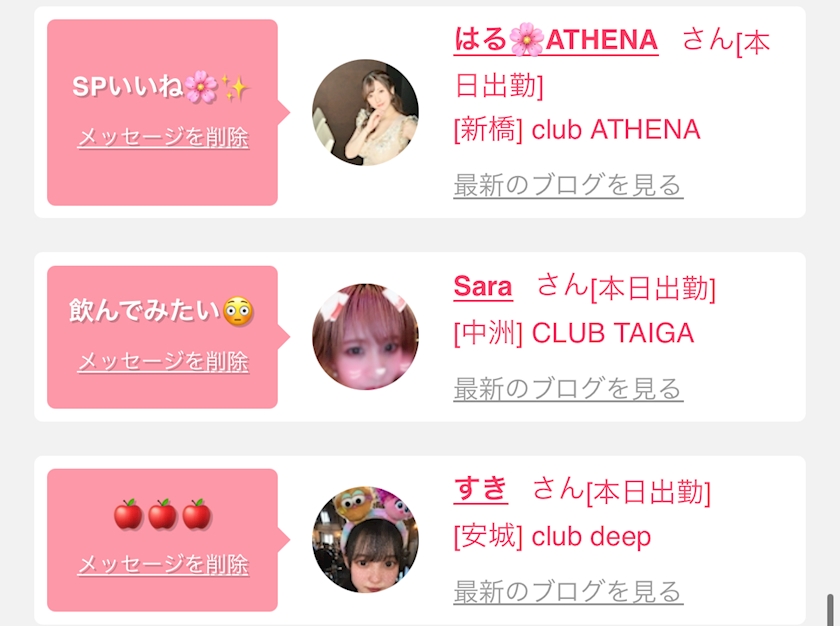Screen dimensions: 840x626
Task: Click the last red apple emoji
Action: pyautogui.click(x=197, y=514)
